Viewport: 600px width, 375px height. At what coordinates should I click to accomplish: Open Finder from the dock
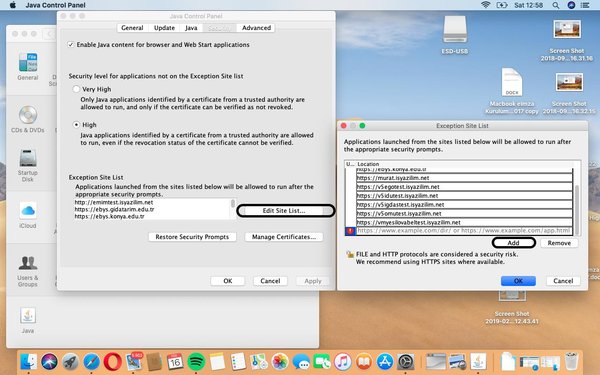pos(28,361)
